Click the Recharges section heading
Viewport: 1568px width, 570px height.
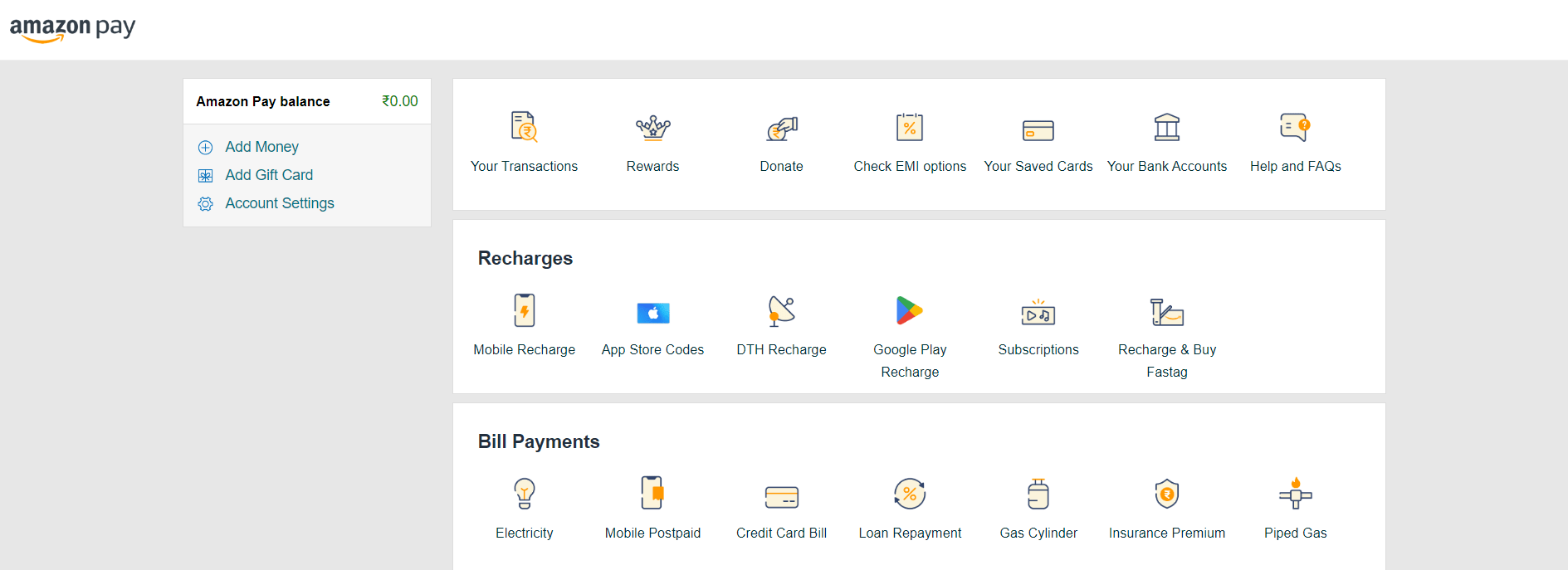click(x=525, y=258)
